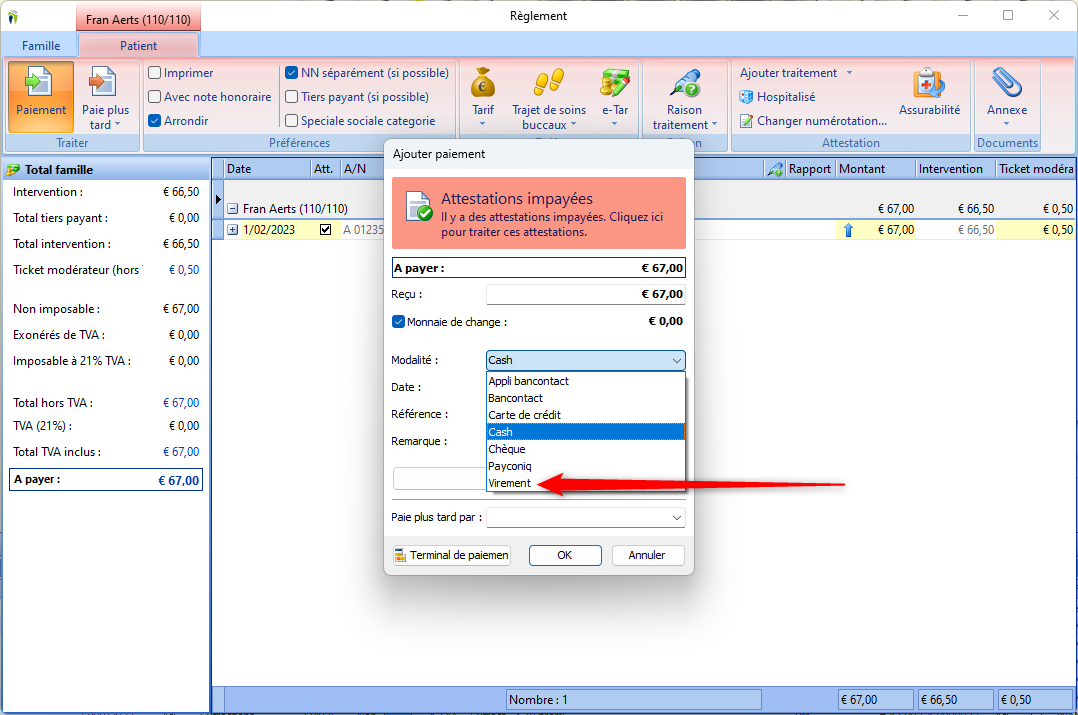Open the Annexe paperclip icon
The width and height of the screenshot is (1078, 715).
pos(1006,84)
